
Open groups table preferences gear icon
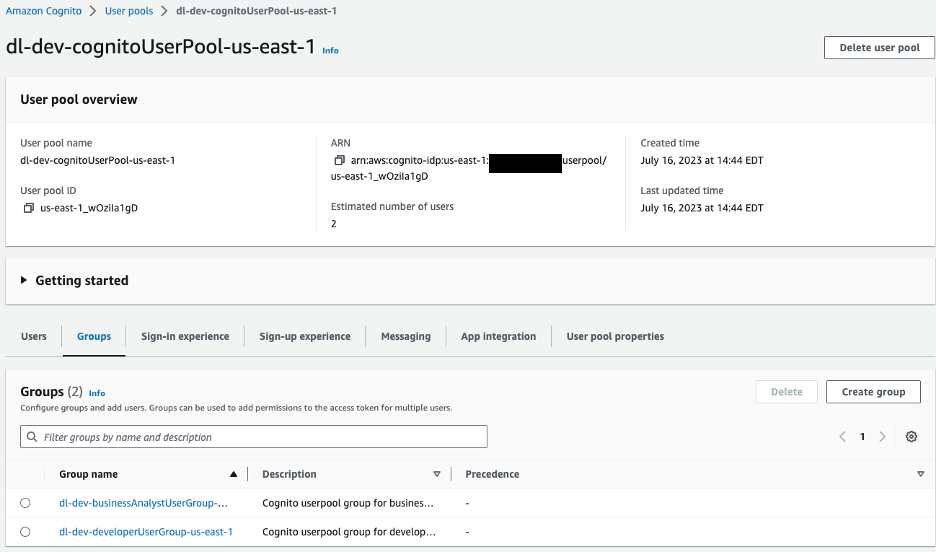point(911,436)
